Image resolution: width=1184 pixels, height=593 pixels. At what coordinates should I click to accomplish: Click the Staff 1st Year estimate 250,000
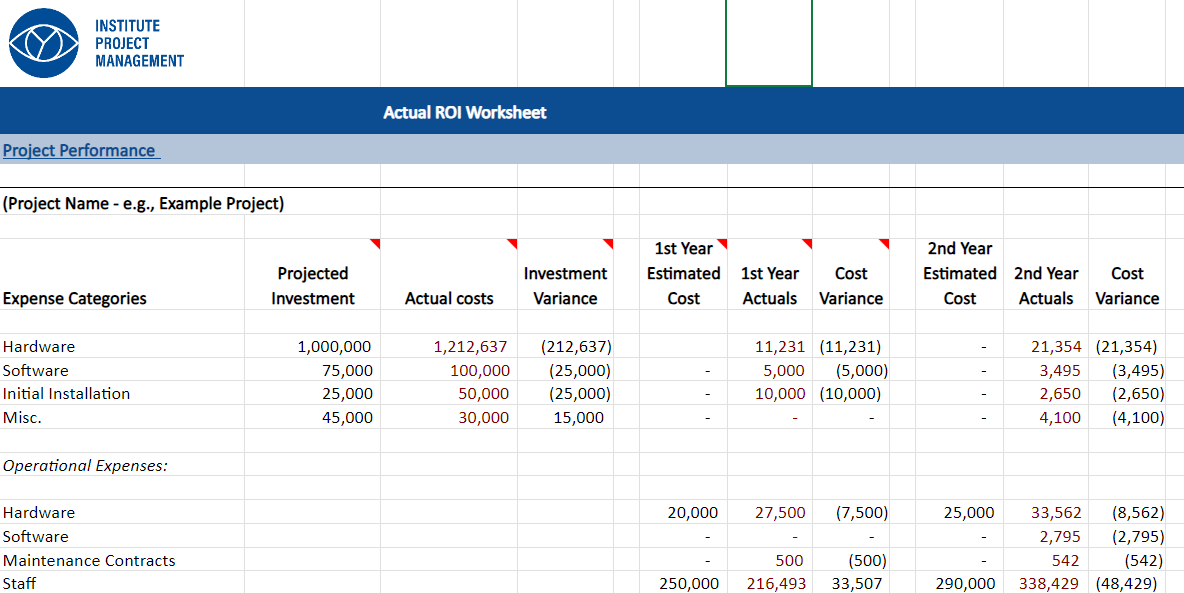(x=688, y=584)
